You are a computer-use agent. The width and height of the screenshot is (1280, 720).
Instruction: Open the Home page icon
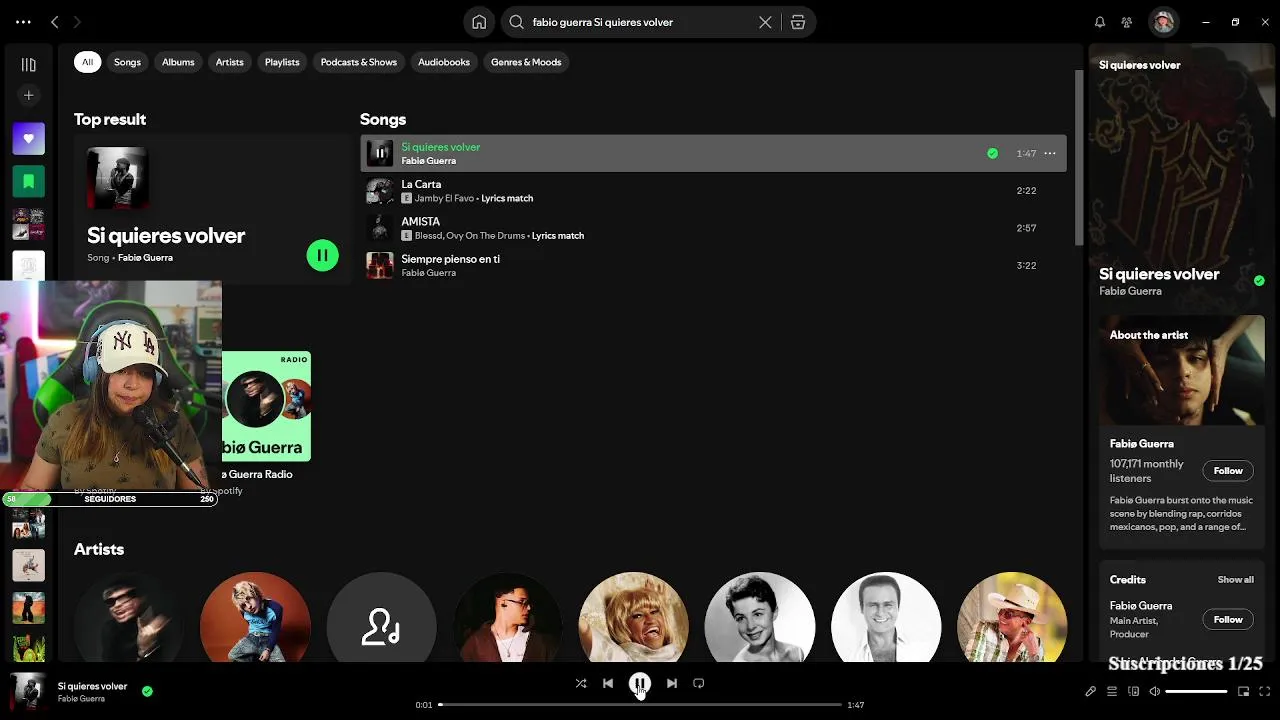479,22
